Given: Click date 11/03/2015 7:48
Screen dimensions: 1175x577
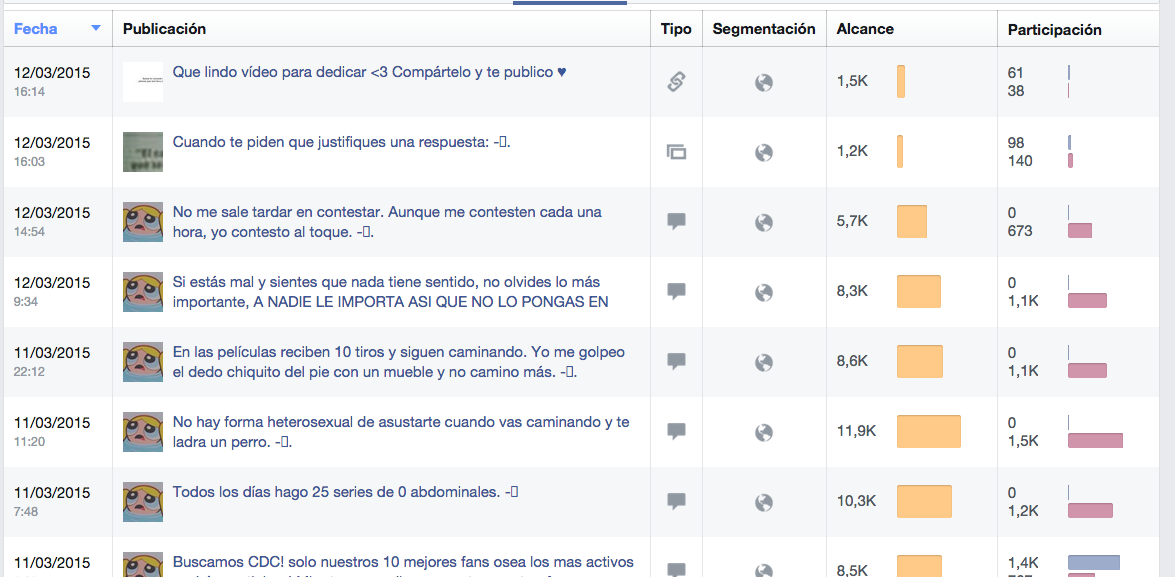Looking at the screenshot, I should tap(52, 501).
